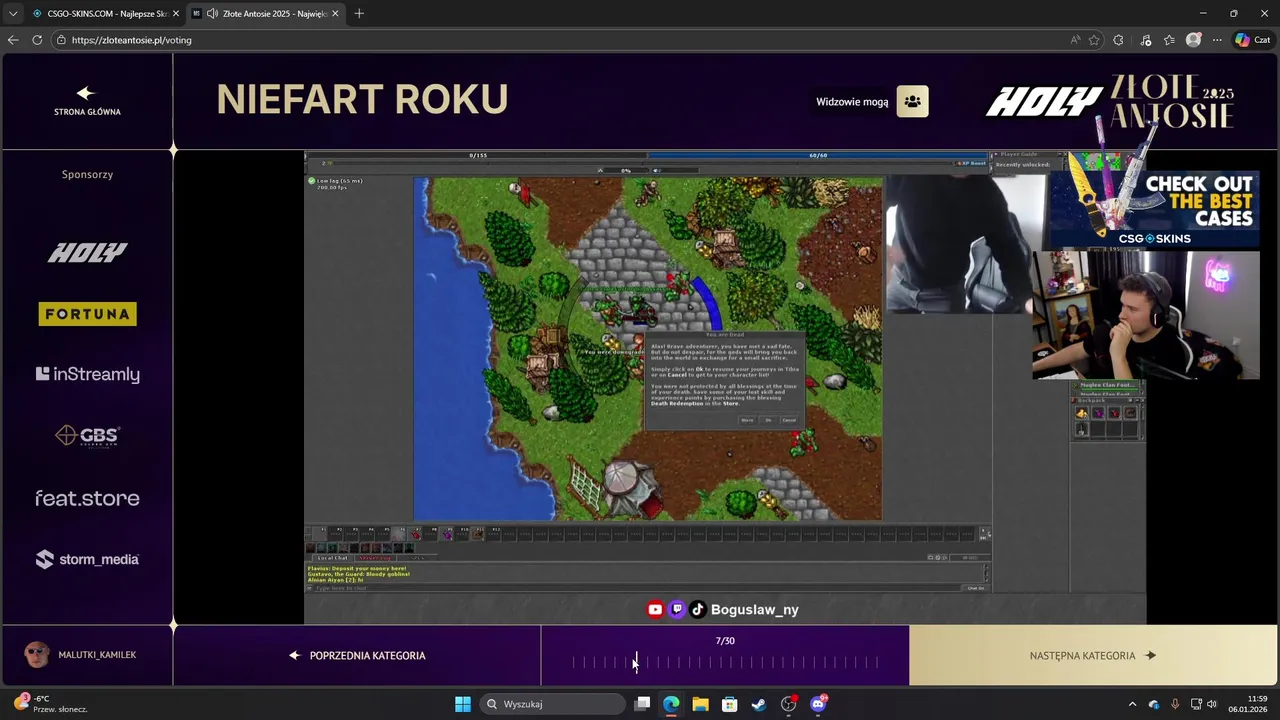Click the Wyszukaj taskbar search box
The height and width of the screenshot is (720, 1280).
[553, 704]
